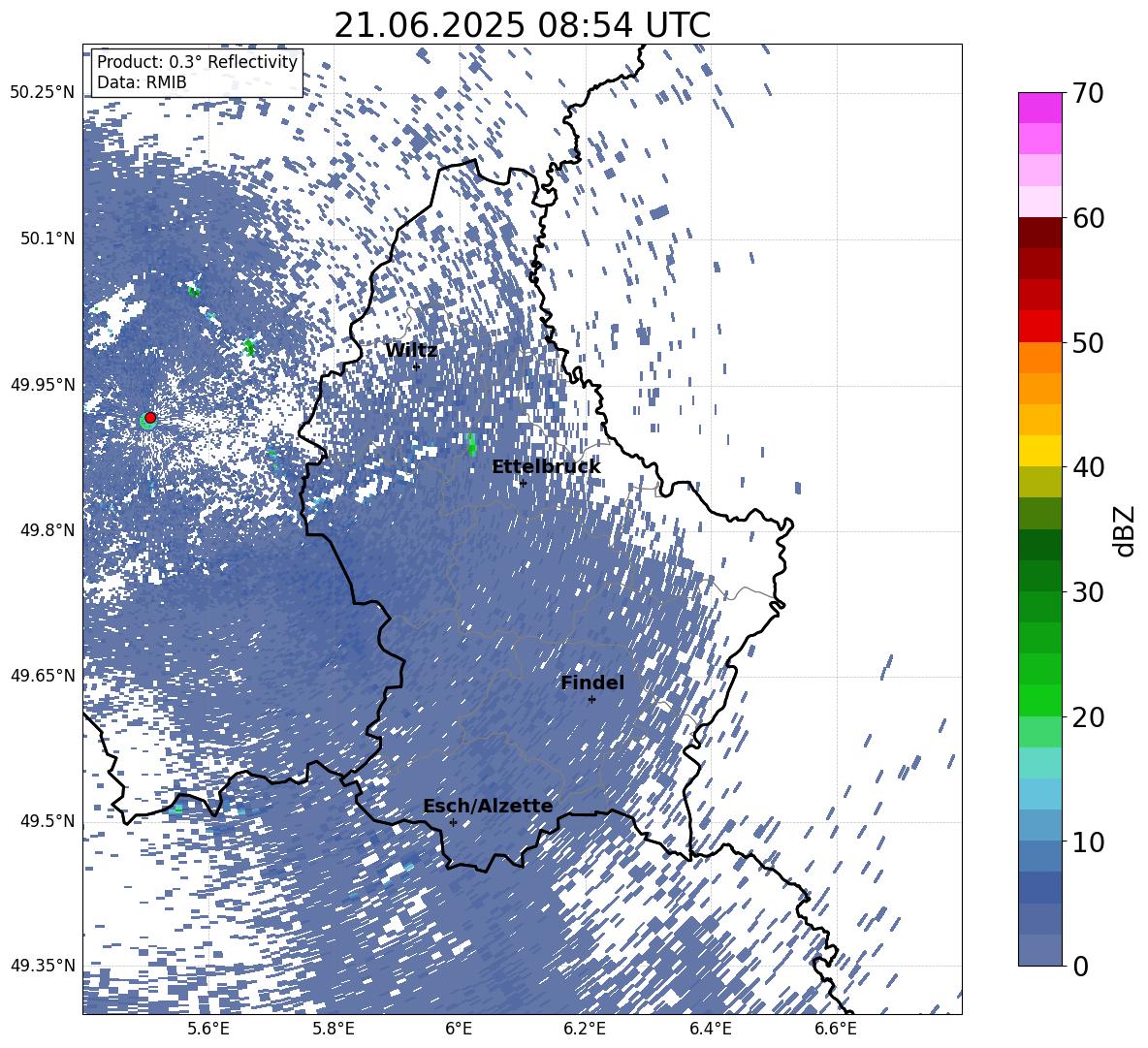Click the 49.8°N latitude label
The height and width of the screenshot is (1048, 1148).
pyautogui.click(x=47, y=530)
